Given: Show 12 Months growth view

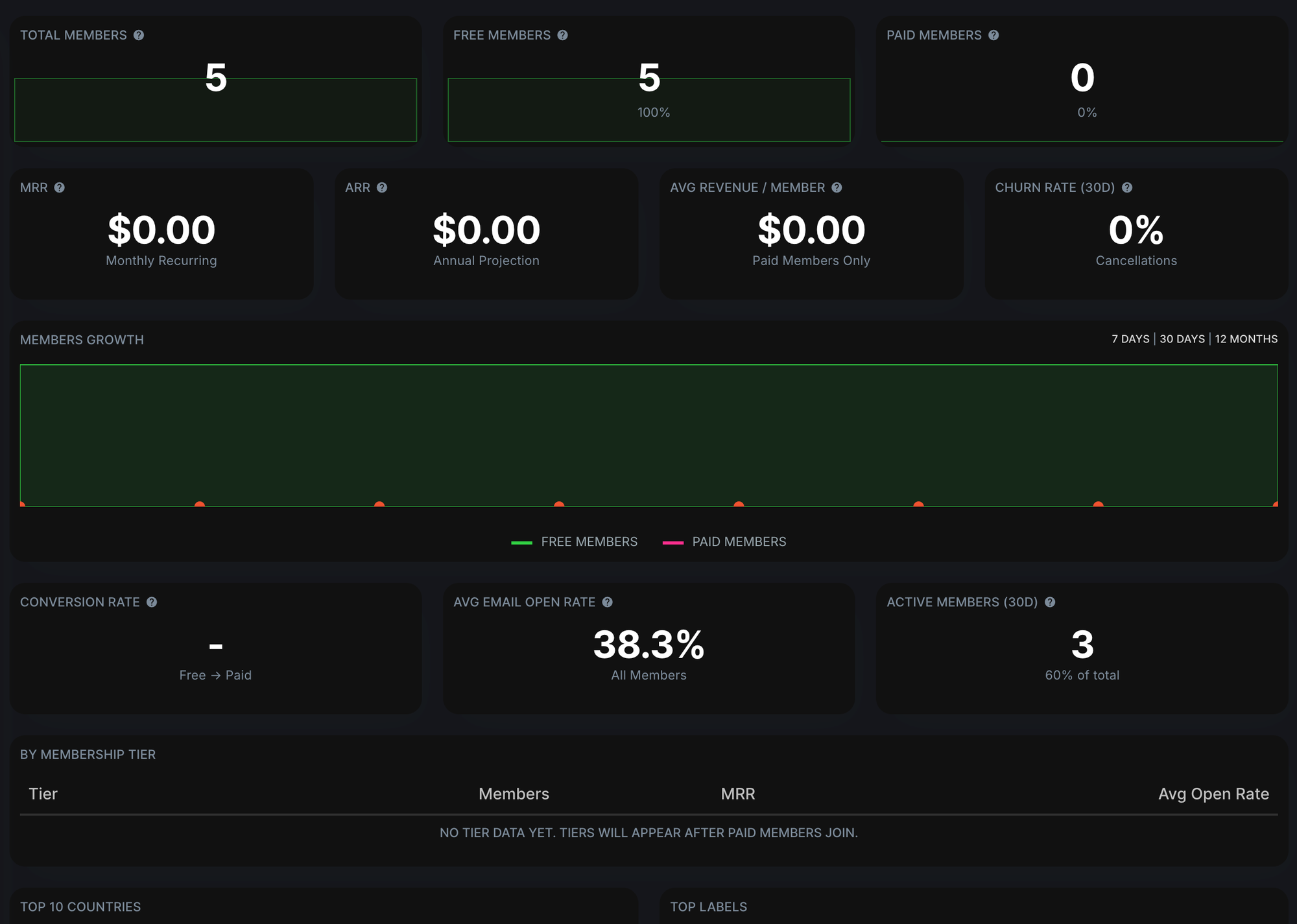Looking at the screenshot, I should 1246,339.
